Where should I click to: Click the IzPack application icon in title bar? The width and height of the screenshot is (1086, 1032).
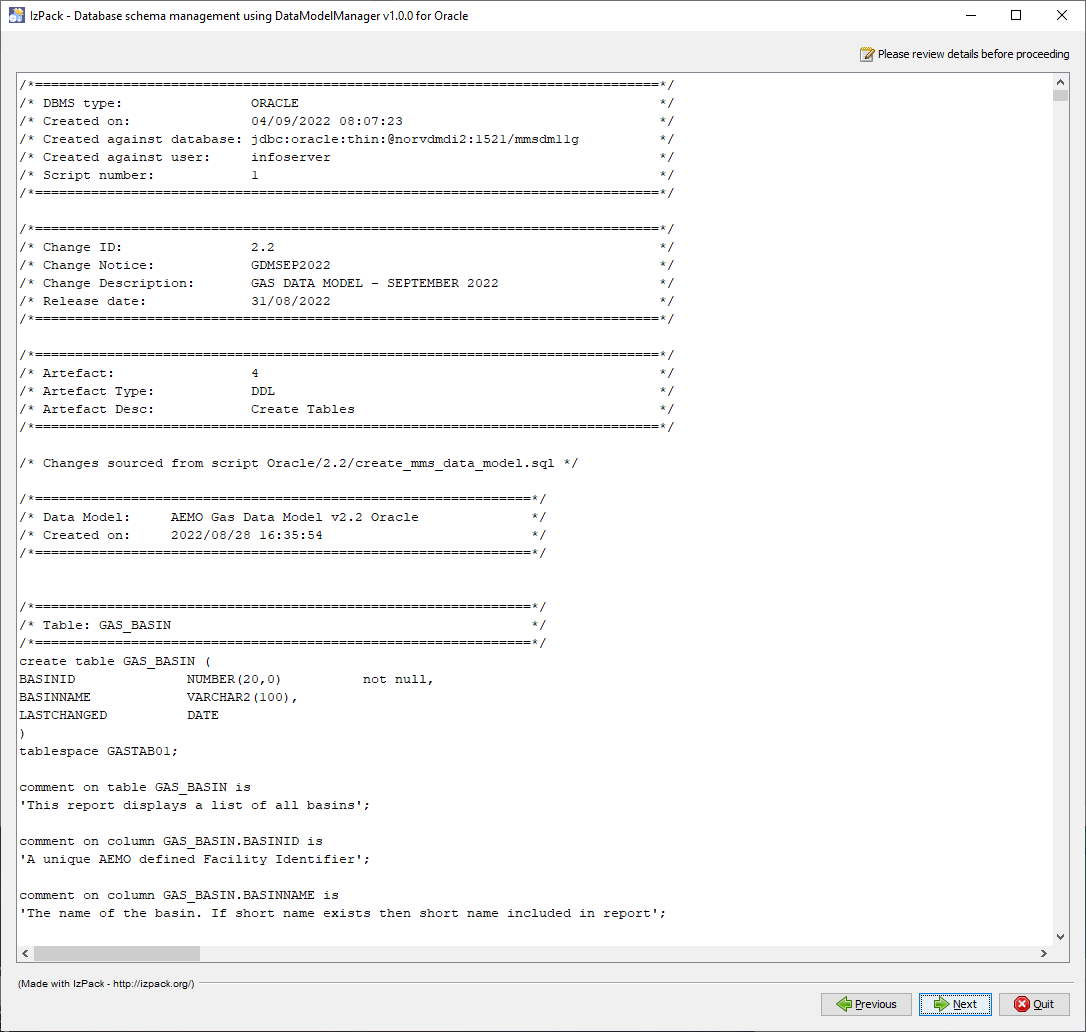pos(17,15)
